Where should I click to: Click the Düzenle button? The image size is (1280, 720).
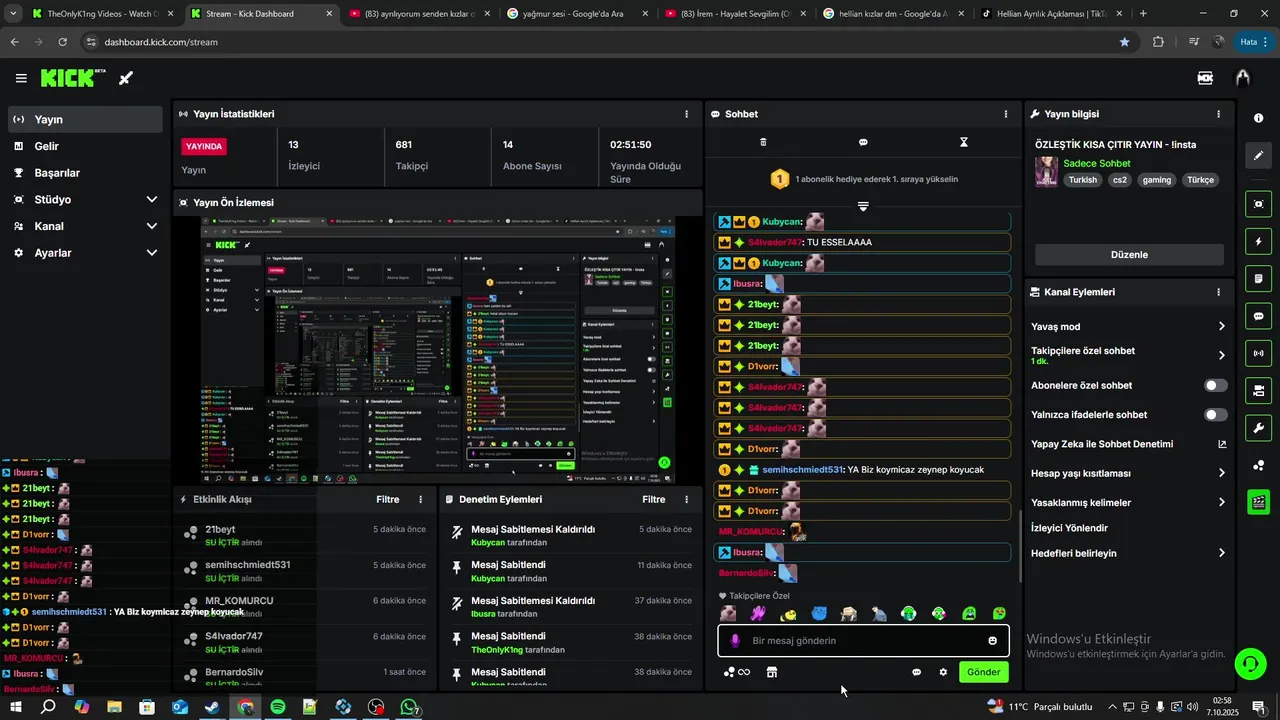click(1129, 254)
